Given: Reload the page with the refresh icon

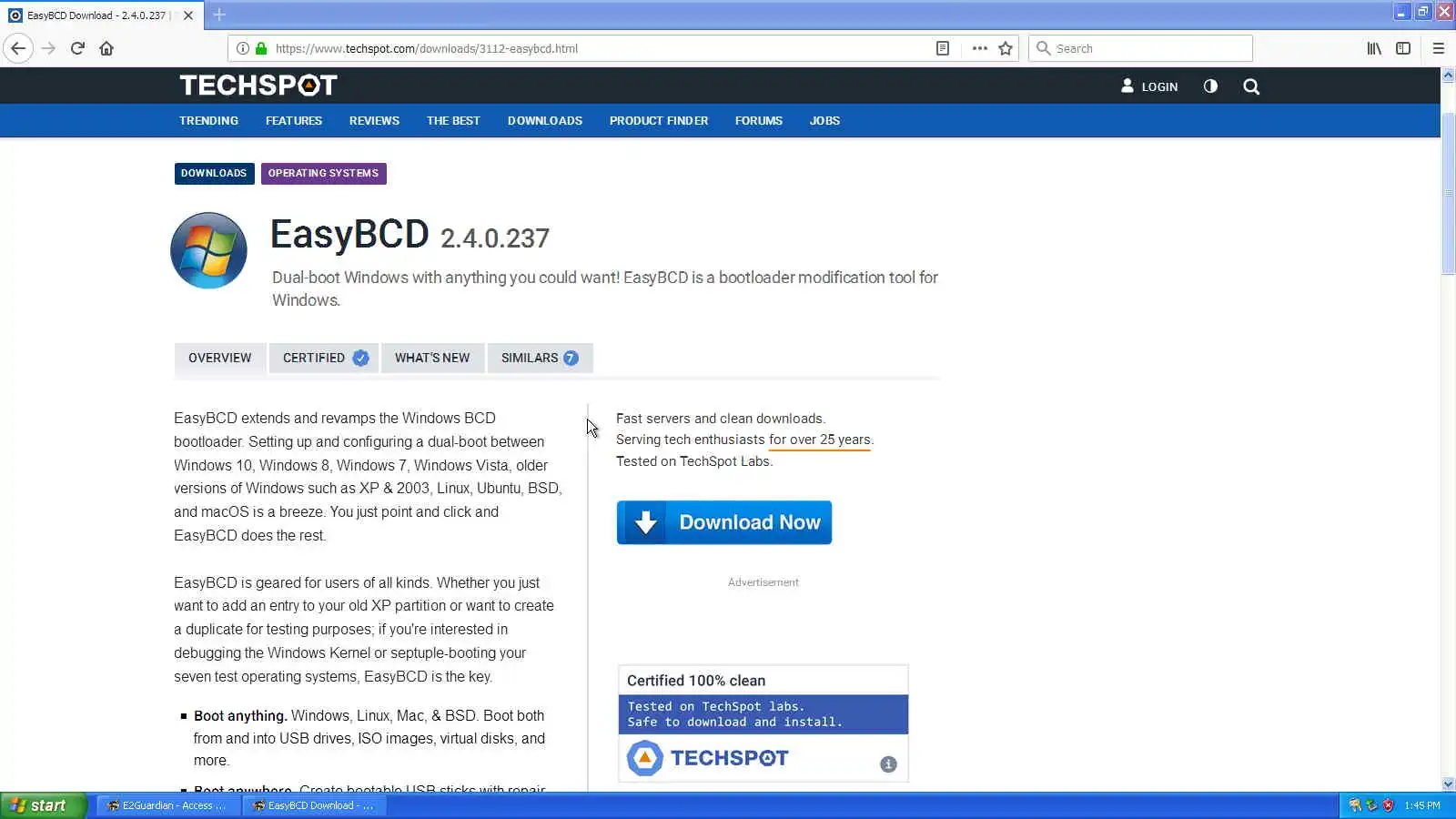Looking at the screenshot, I should click(77, 48).
